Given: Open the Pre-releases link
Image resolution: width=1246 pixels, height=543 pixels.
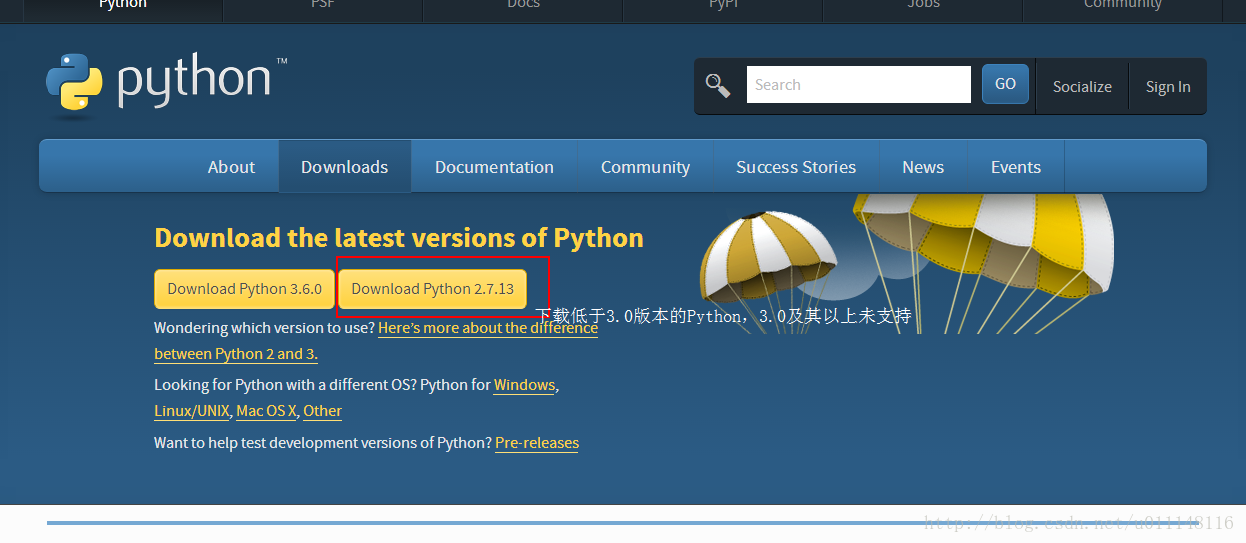Looking at the screenshot, I should tap(537, 443).
